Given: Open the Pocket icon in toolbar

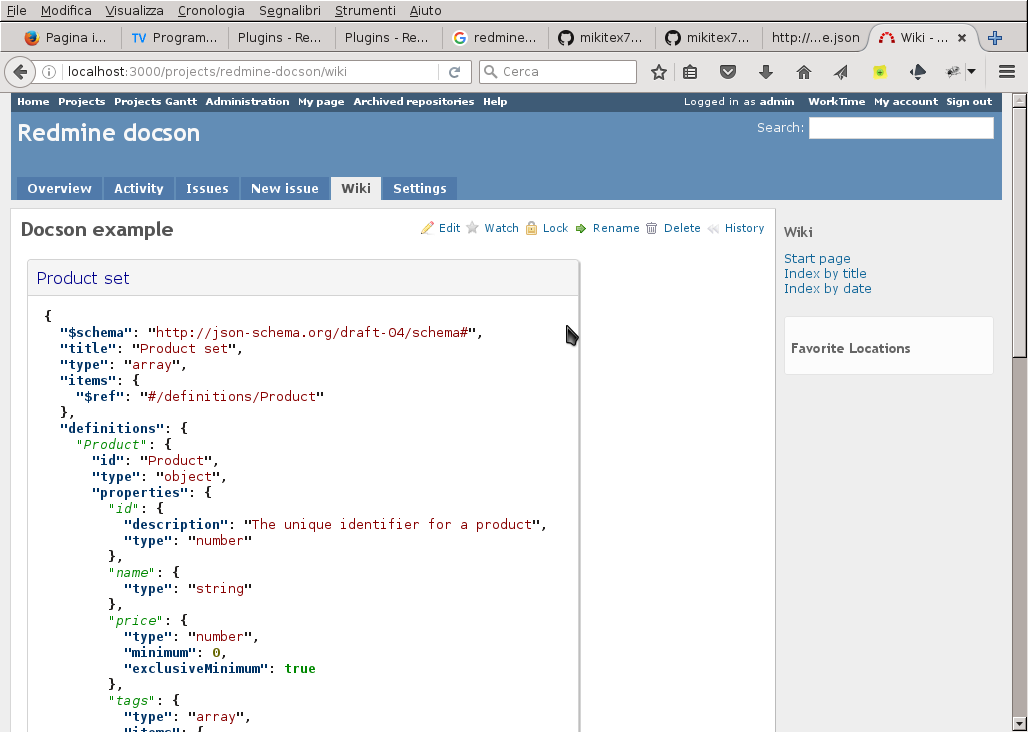Looking at the screenshot, I should click(x=729, y=72).
